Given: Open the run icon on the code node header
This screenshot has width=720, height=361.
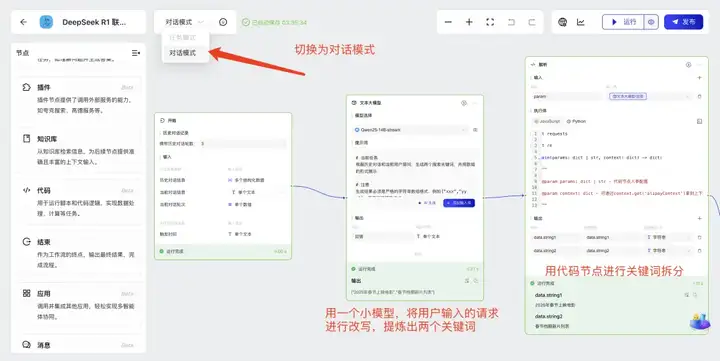Looking at the screenshot, I should tap(688, 65).
